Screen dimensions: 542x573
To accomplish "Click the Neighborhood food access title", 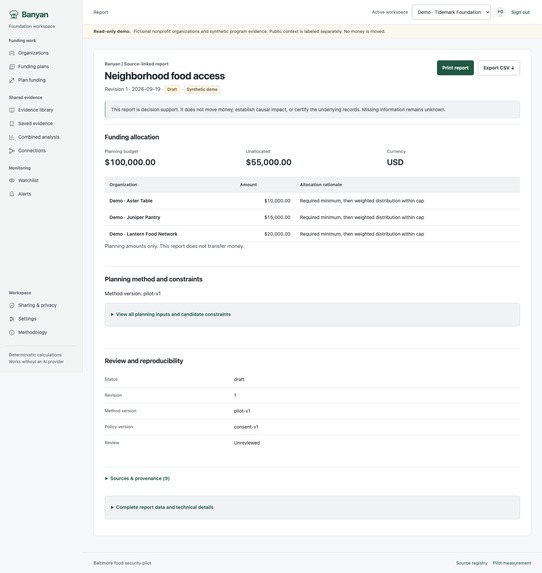I will (164, 76).
